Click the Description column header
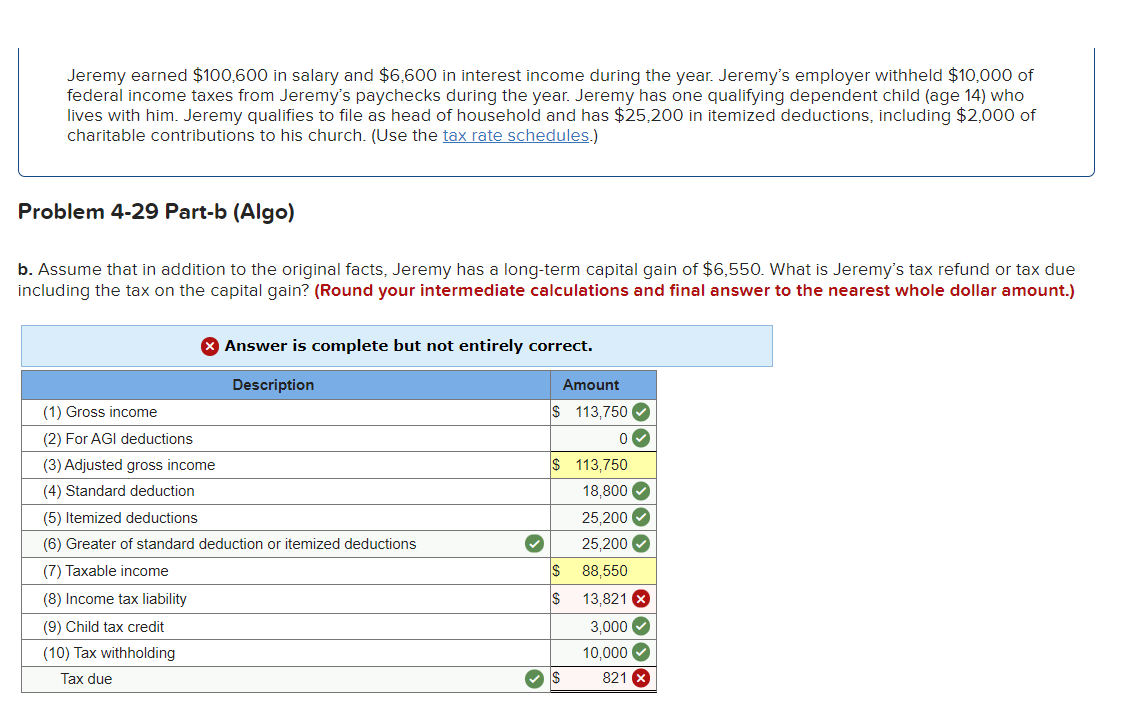This screenshot has height=712, width=1133. coord(286,385)
